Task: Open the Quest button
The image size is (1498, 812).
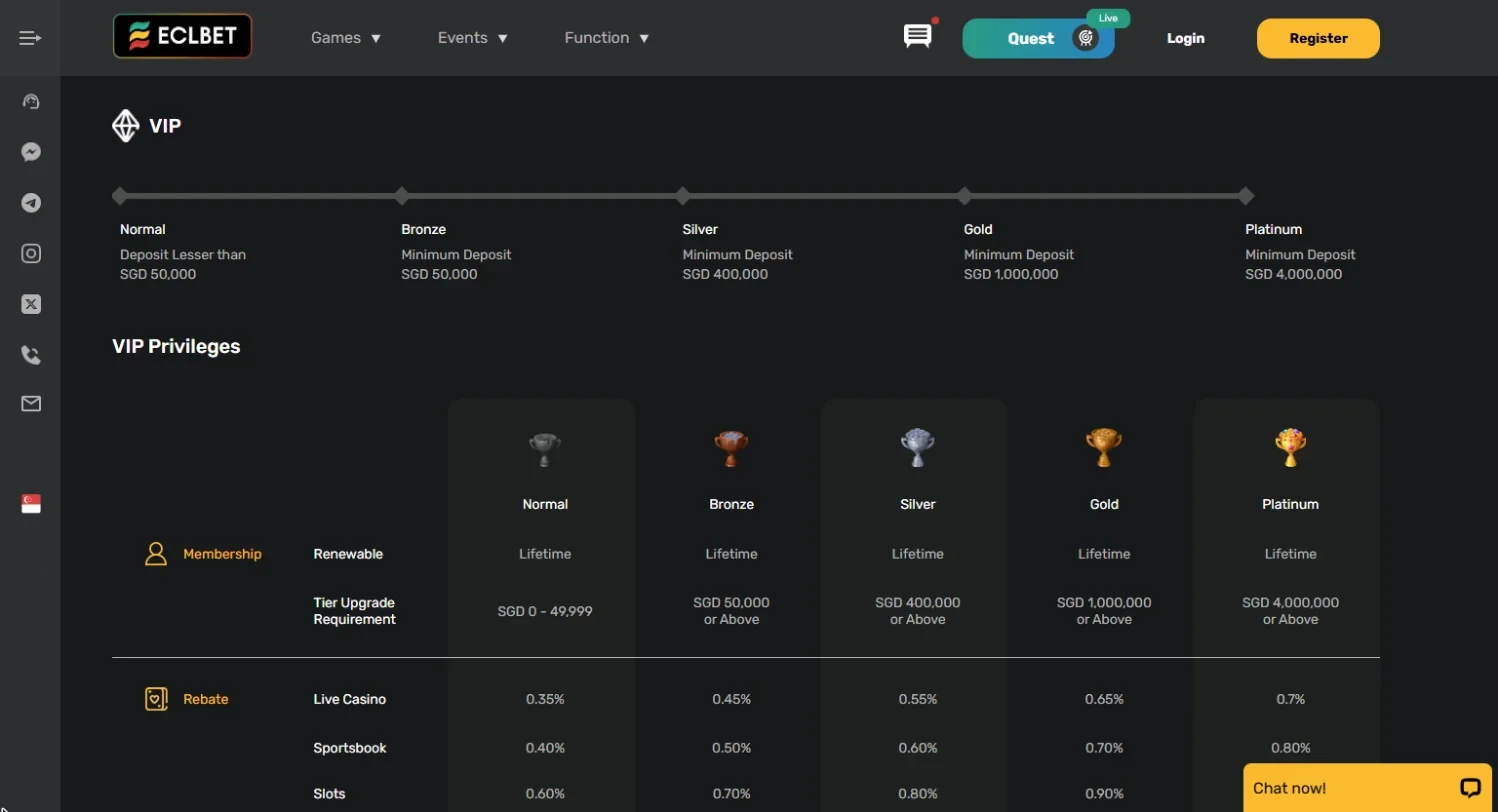Action: tap(1038, 38)
